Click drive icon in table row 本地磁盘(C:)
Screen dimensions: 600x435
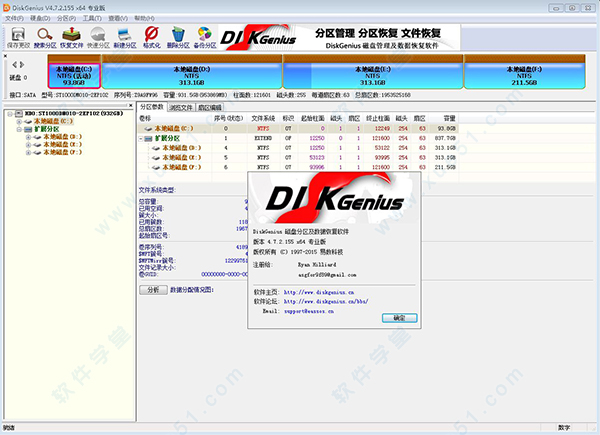click(148, 129)
